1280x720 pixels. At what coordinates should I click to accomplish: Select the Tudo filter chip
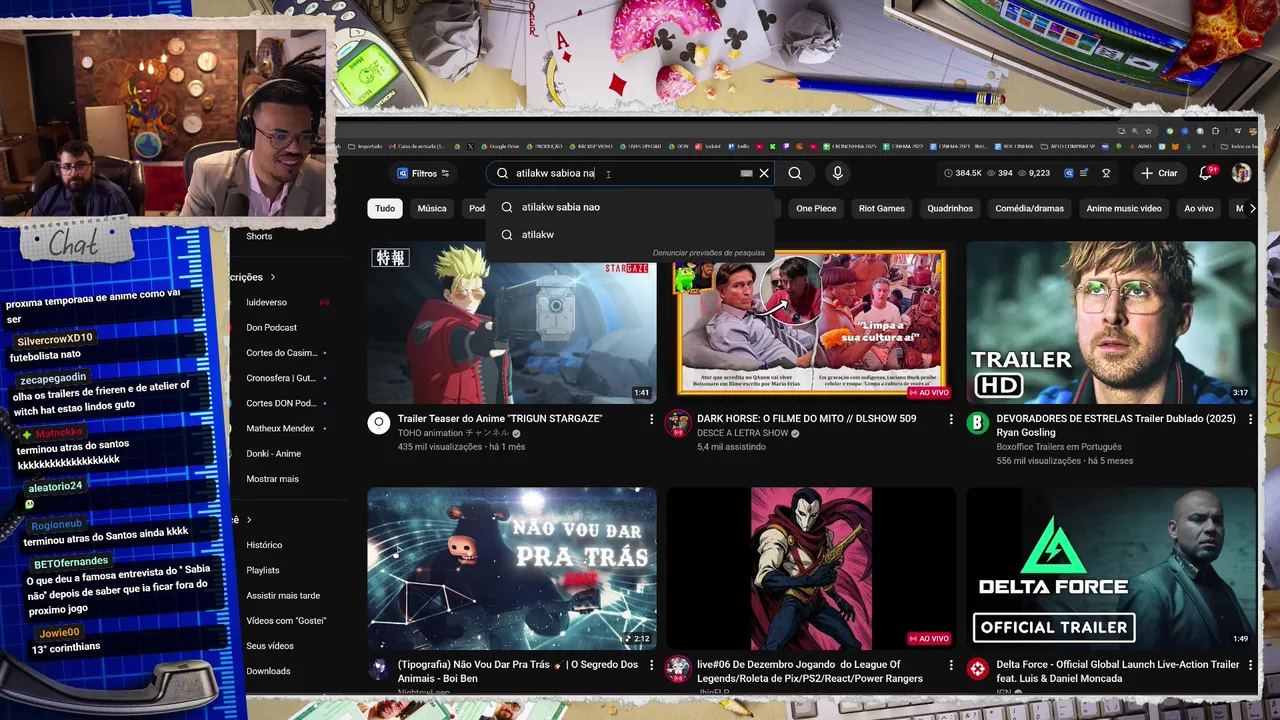point(385,208)
